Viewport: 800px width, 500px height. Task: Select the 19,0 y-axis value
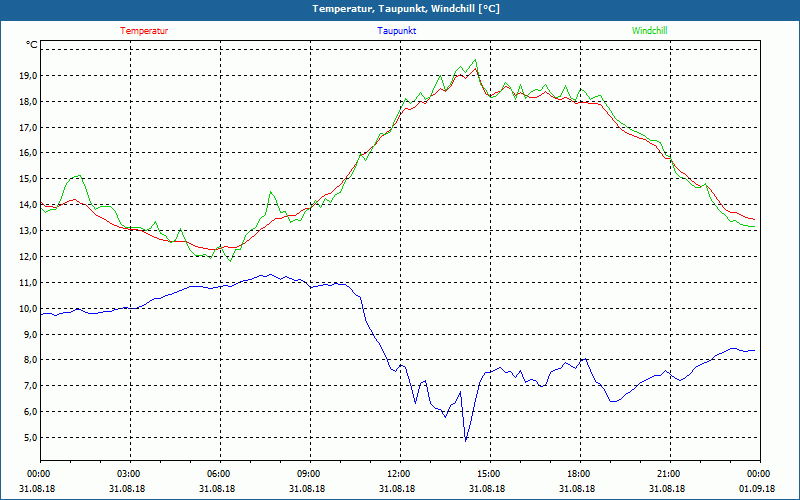pyautogui.click(x=28, y=76)
